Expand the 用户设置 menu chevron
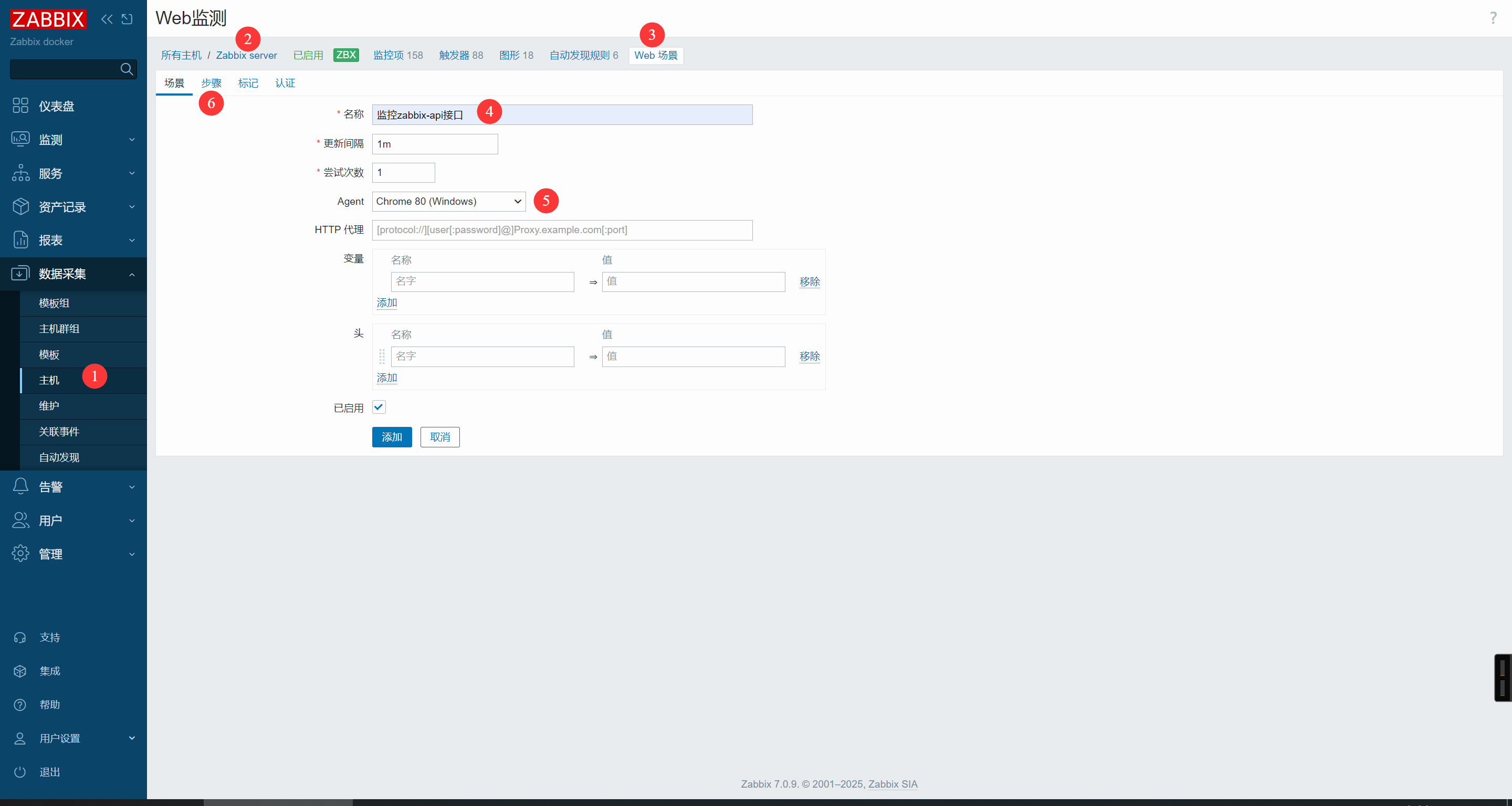Viewport: 1512px width, 806px height. point(132,738)
